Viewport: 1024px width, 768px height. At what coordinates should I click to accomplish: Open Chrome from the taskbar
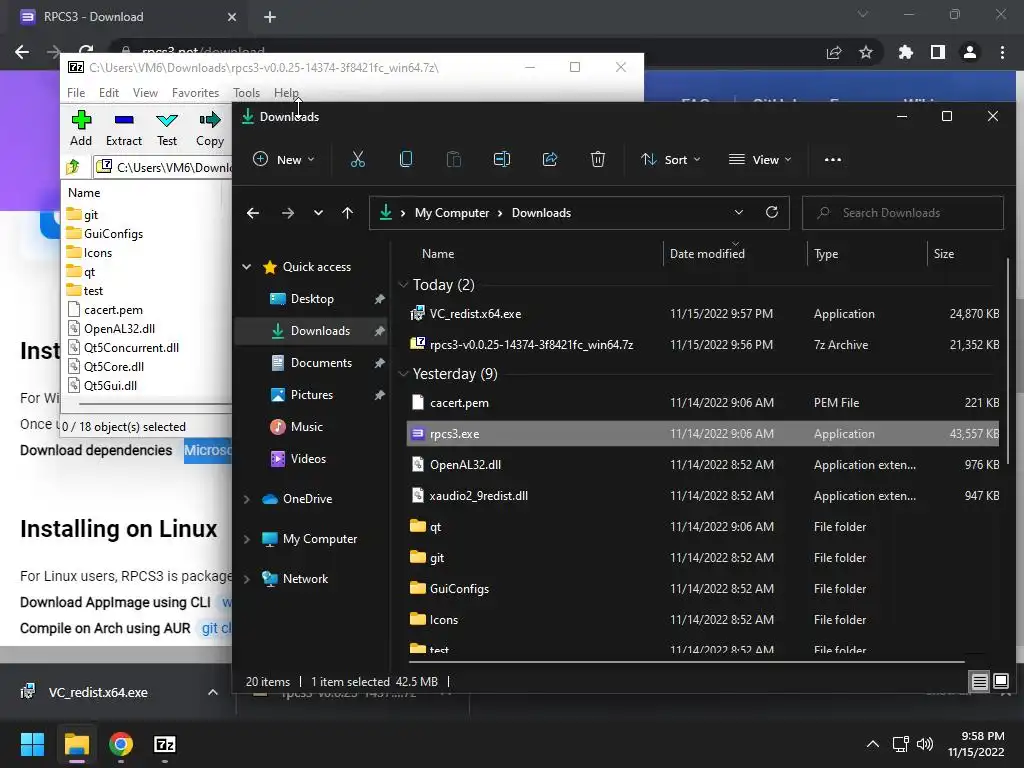(121, 744)
